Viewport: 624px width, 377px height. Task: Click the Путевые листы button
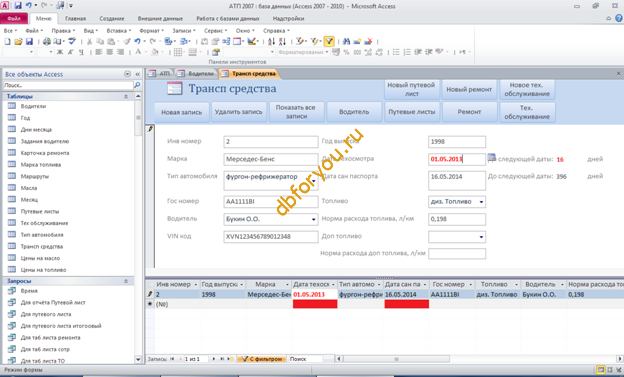(x=411, y=112)
